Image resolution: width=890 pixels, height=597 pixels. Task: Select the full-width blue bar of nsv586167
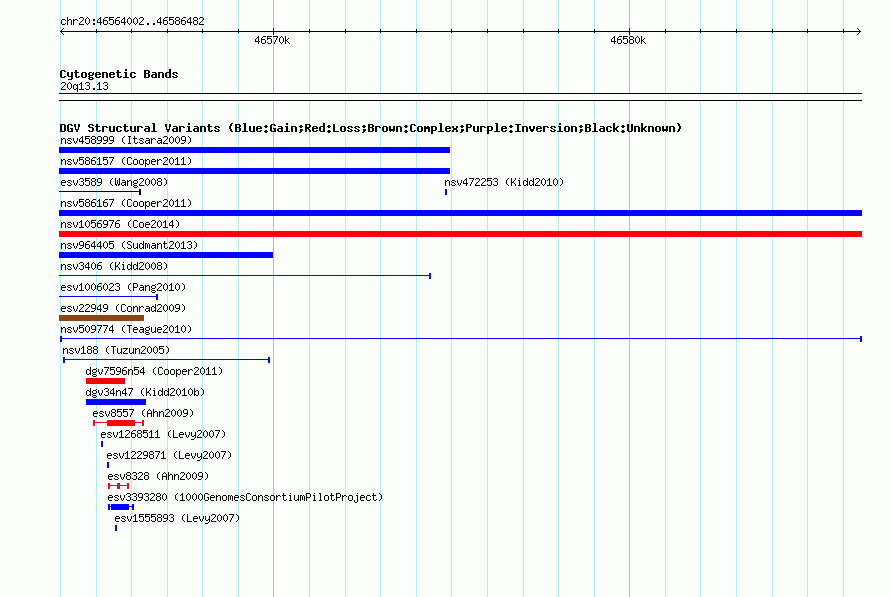pos(460,213)
